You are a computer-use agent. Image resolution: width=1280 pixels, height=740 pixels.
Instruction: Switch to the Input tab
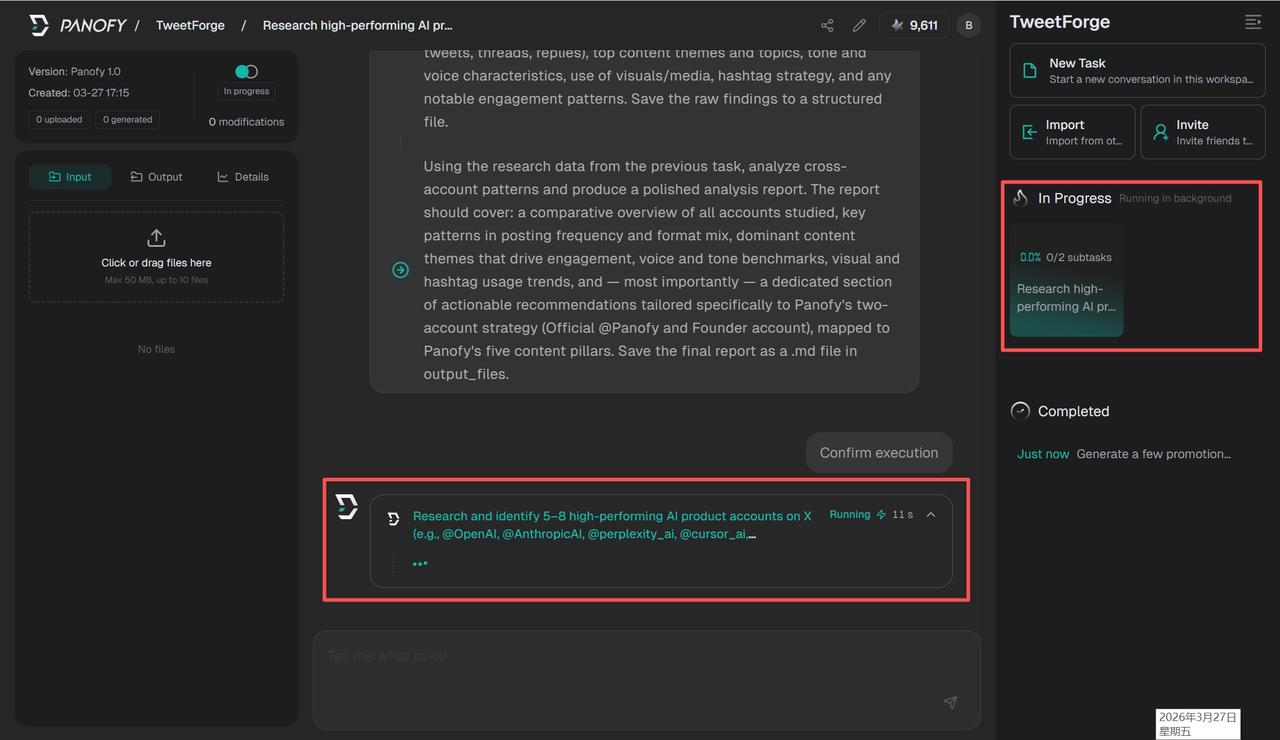point(70,177)
